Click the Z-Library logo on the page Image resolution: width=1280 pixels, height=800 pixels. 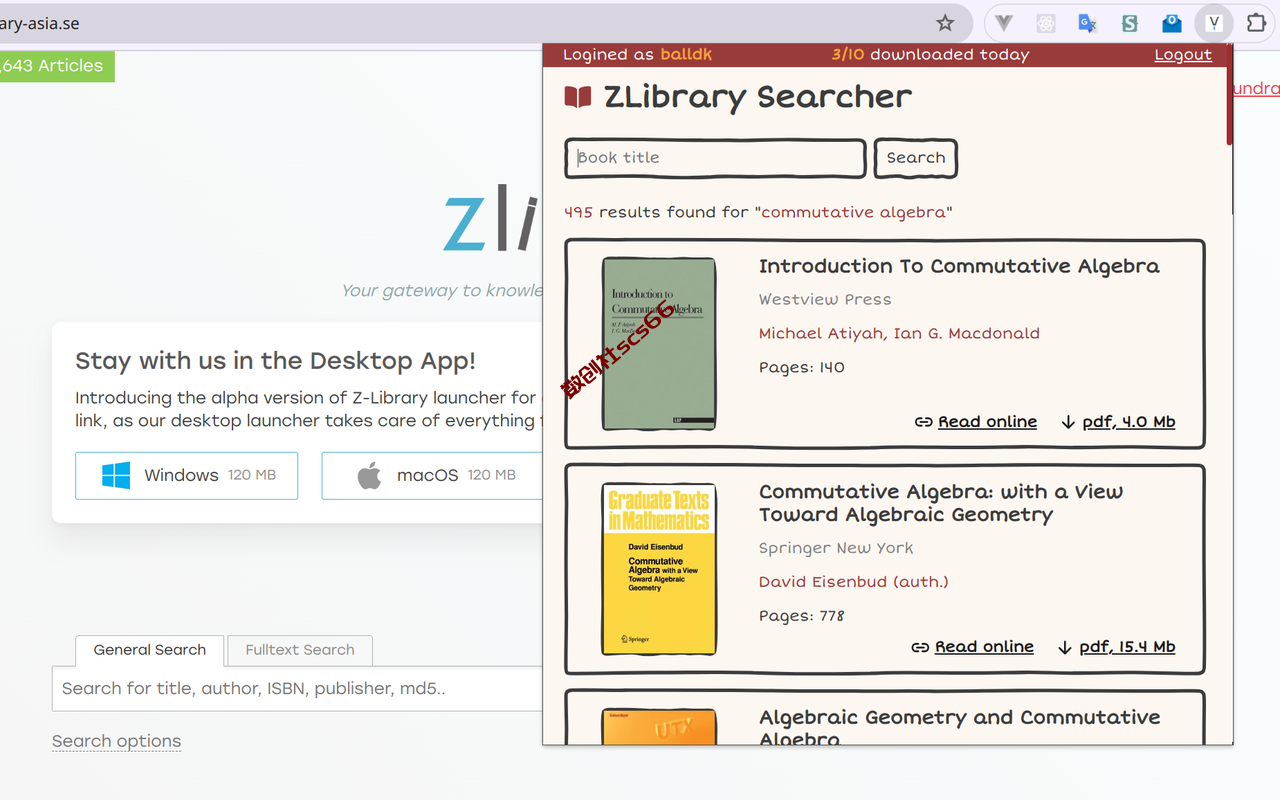(x=492, y=220)
